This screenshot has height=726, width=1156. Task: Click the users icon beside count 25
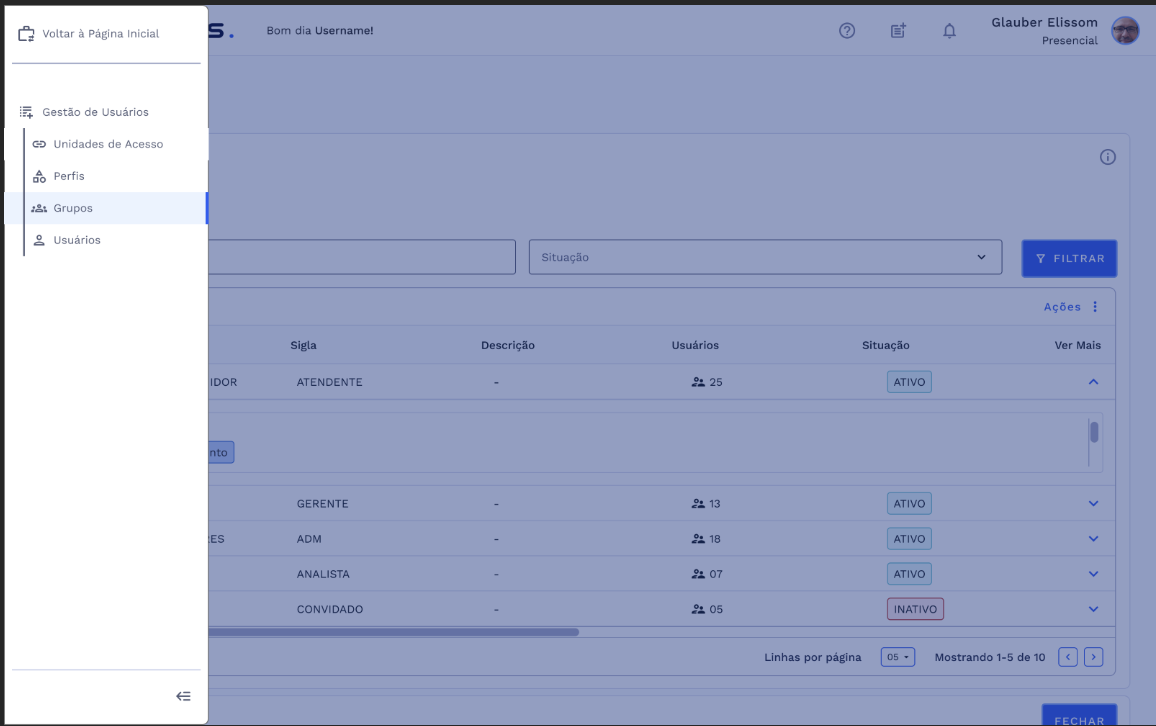click(698, 382)
